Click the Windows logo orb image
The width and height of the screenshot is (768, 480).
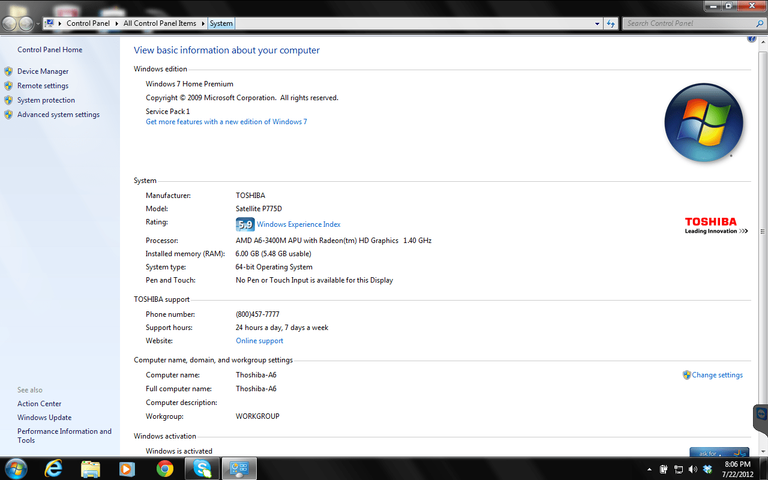703,122
